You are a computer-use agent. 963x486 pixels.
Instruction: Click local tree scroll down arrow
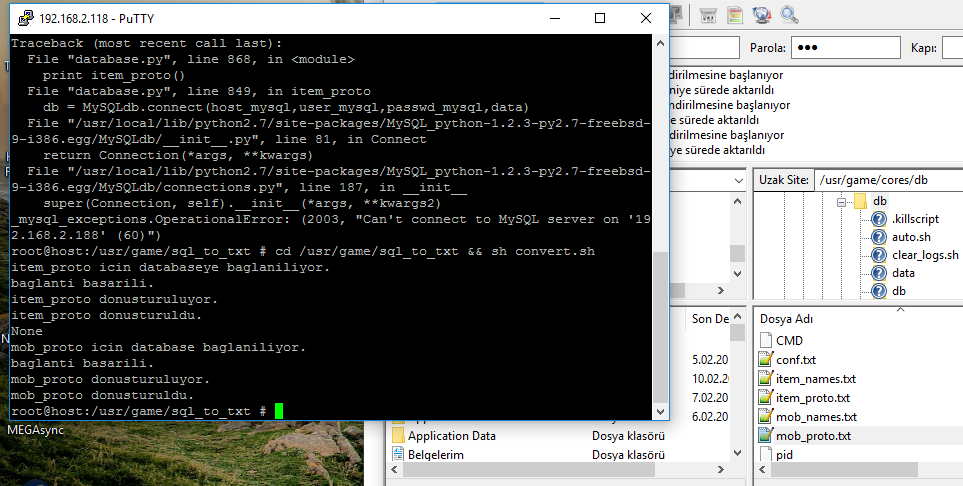(x=739, y=273)
